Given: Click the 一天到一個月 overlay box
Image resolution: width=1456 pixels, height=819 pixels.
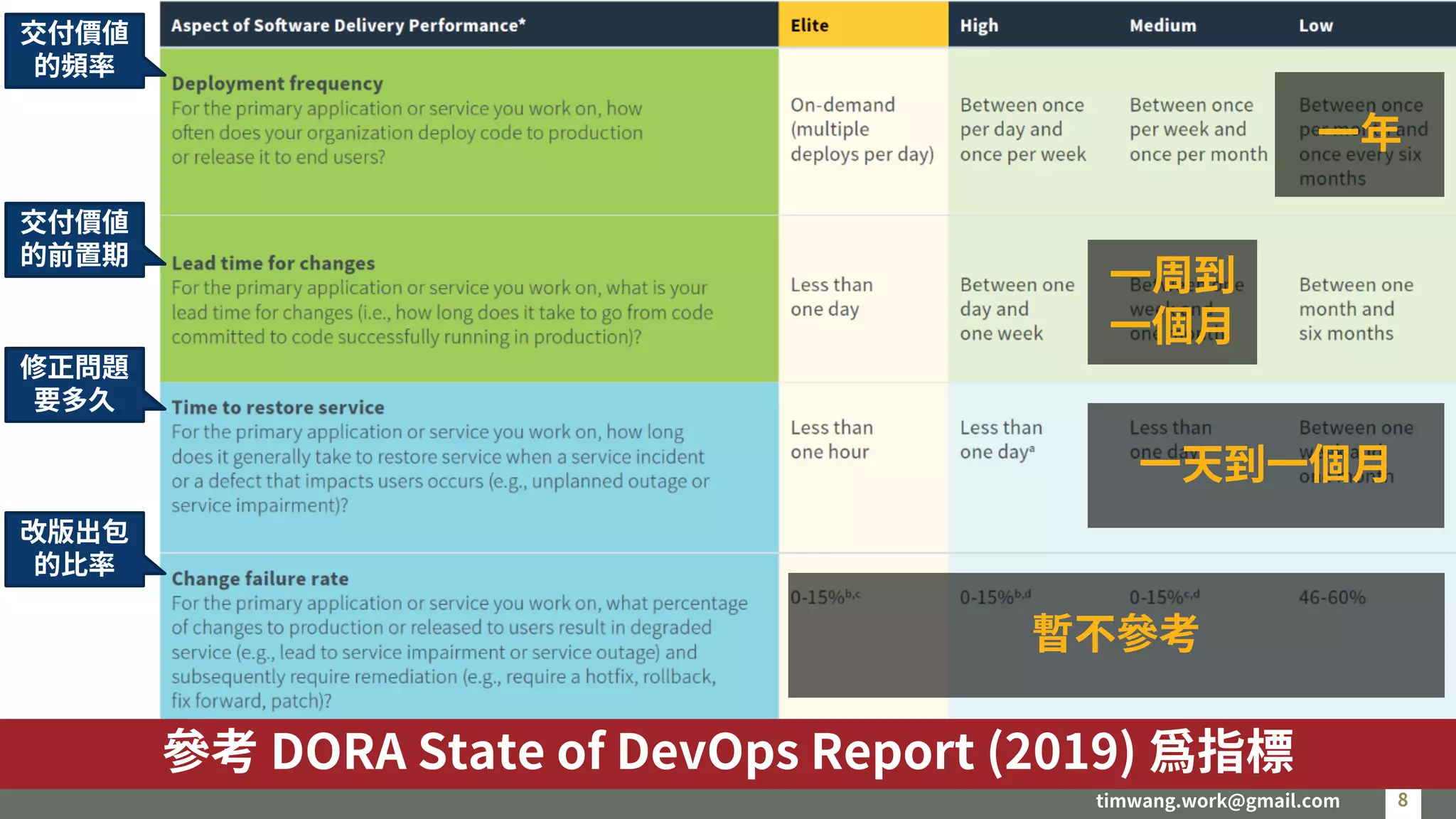Looking at the screenshot, I should [1265, 465].
